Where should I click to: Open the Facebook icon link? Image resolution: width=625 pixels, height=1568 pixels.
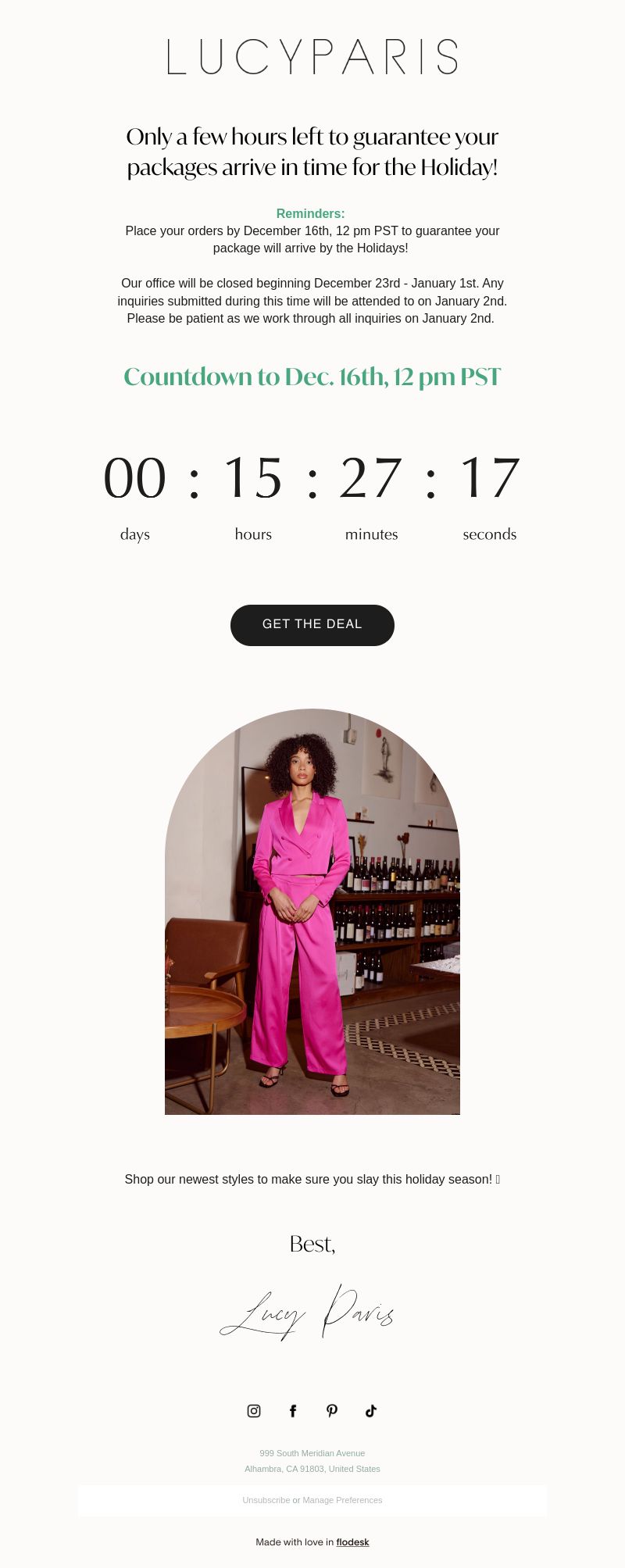(x=293, y=1410)
